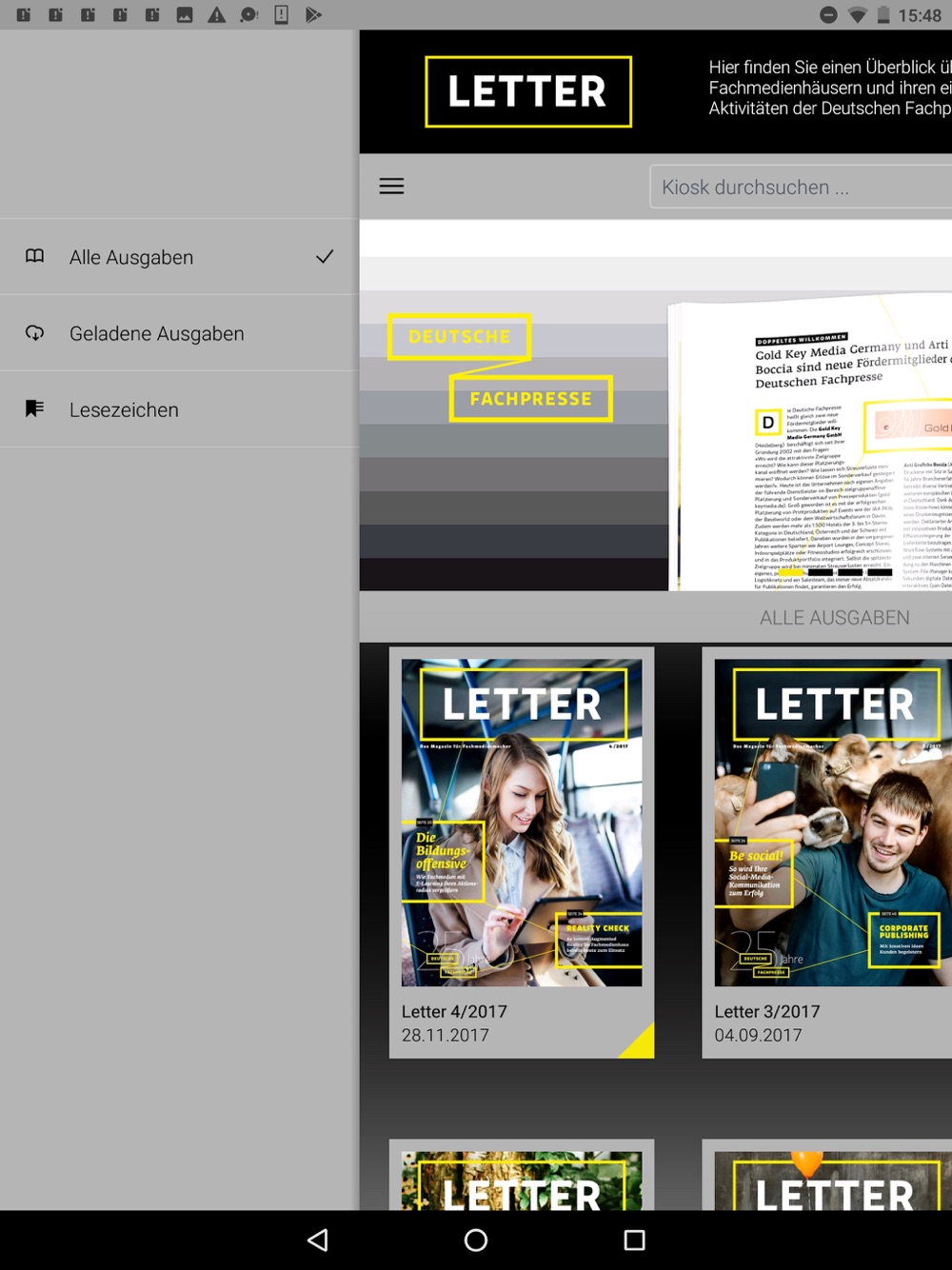Tap the clock showing "15:48"
Viewport: 952px width, 1270px height.
coord(920,15)
